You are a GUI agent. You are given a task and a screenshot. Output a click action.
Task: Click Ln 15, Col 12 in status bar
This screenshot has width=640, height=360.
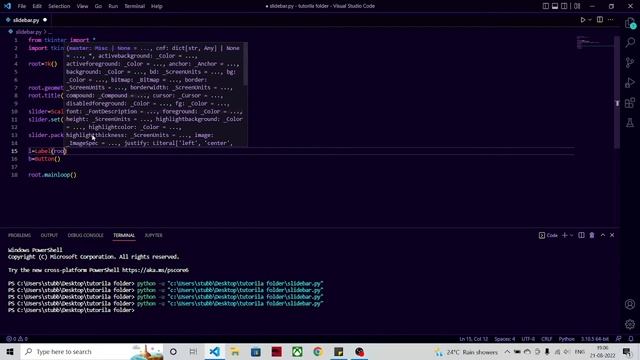(x=473, y=339)
